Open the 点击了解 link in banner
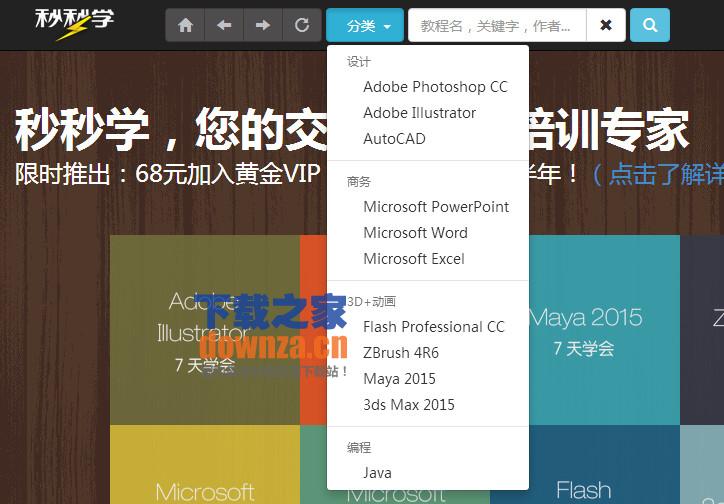 (x=659, y=174)
